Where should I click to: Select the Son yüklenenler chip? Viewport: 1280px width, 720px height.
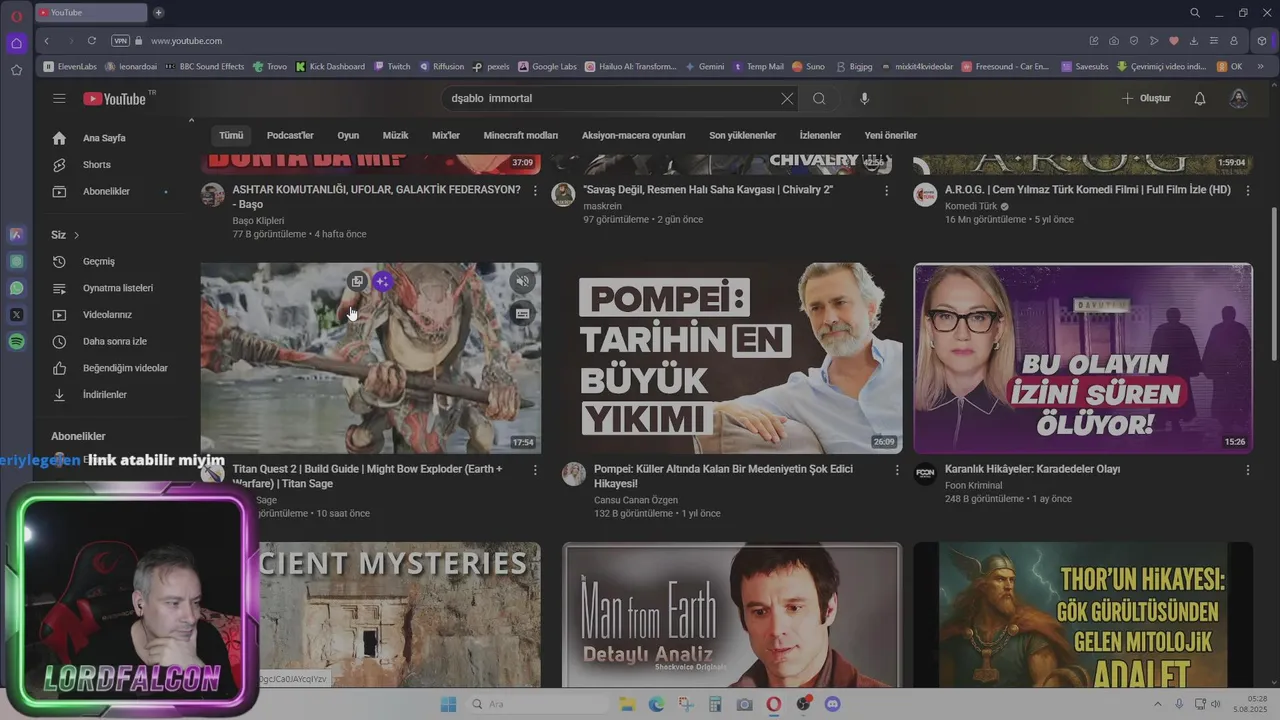(x=742, y=135)
